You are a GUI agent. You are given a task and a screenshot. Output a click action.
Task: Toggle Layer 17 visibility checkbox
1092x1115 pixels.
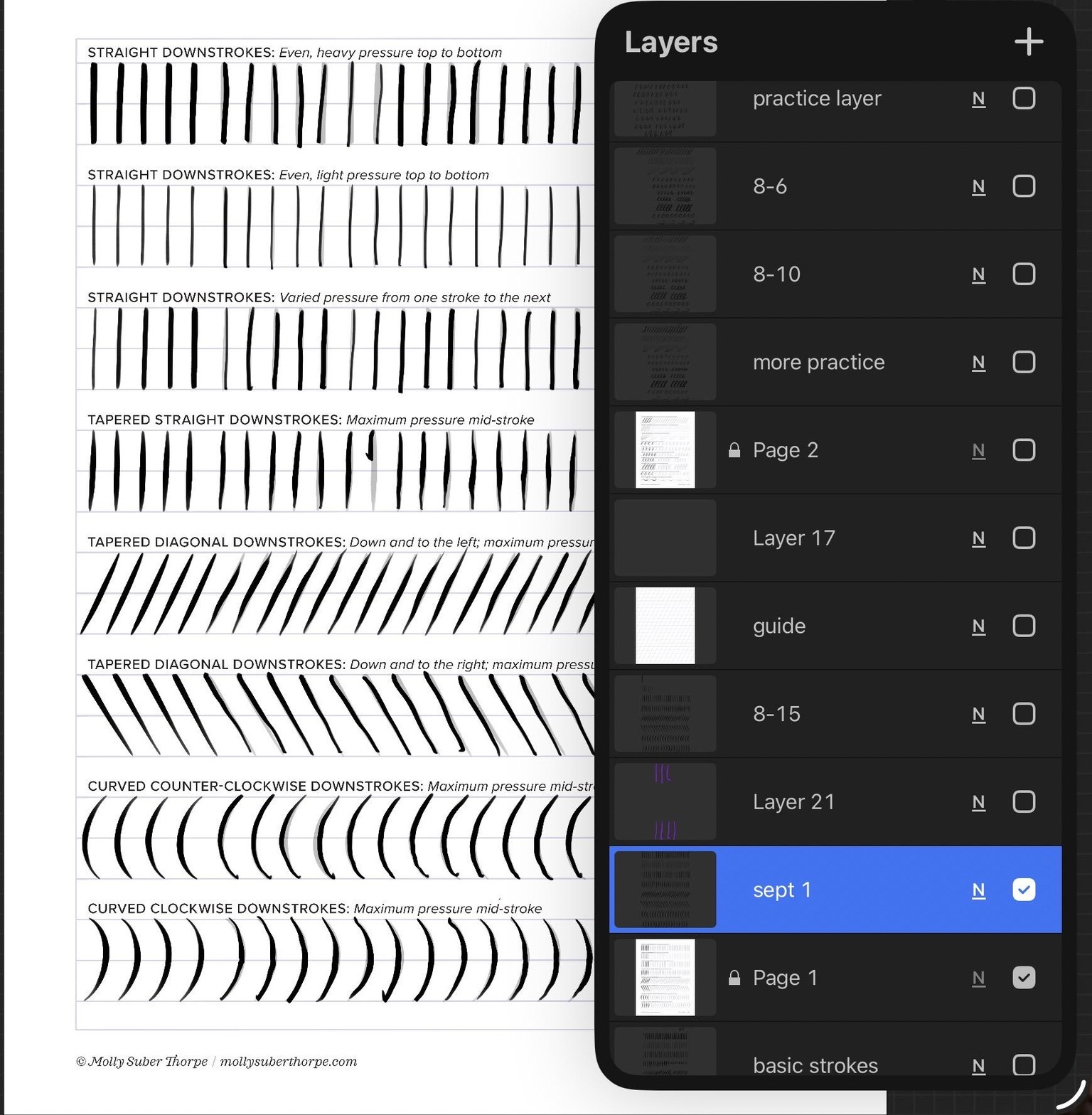1024,538
